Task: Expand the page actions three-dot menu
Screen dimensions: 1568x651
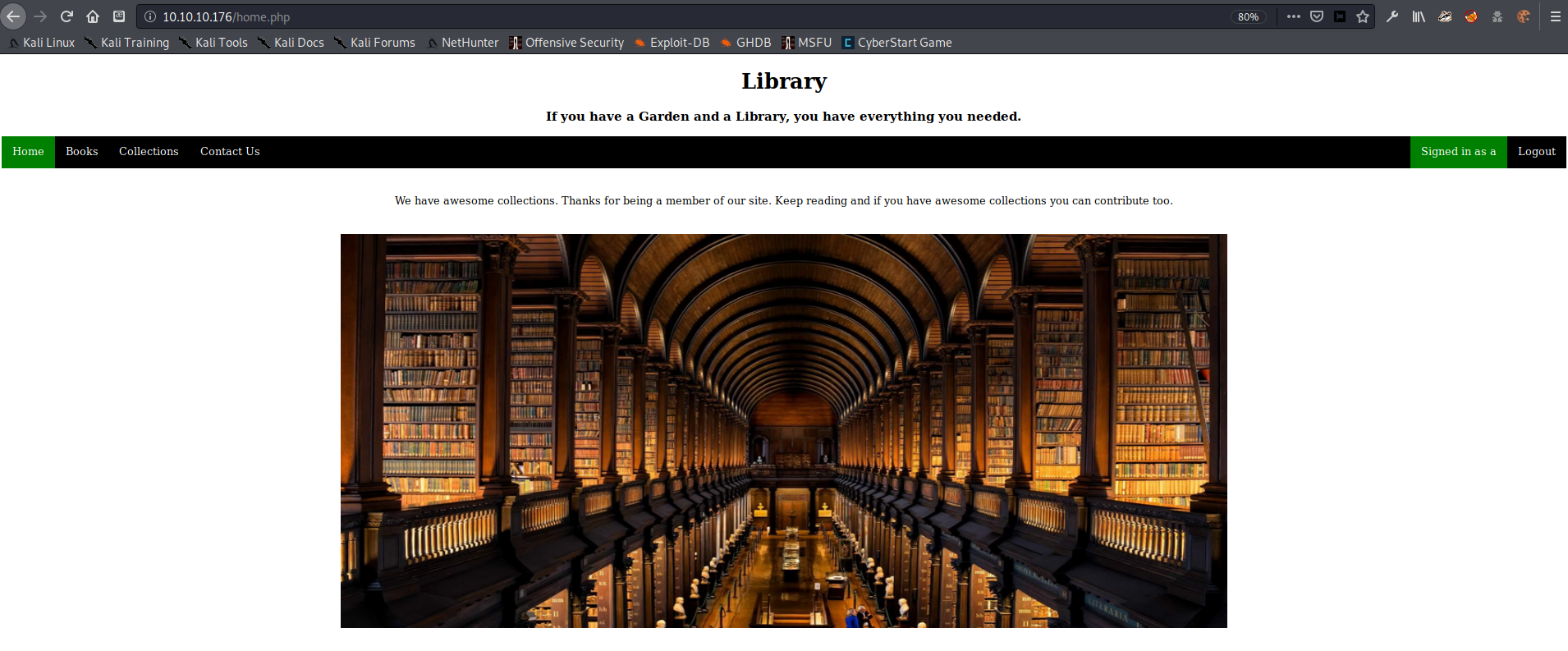Action: point(1294,16)
